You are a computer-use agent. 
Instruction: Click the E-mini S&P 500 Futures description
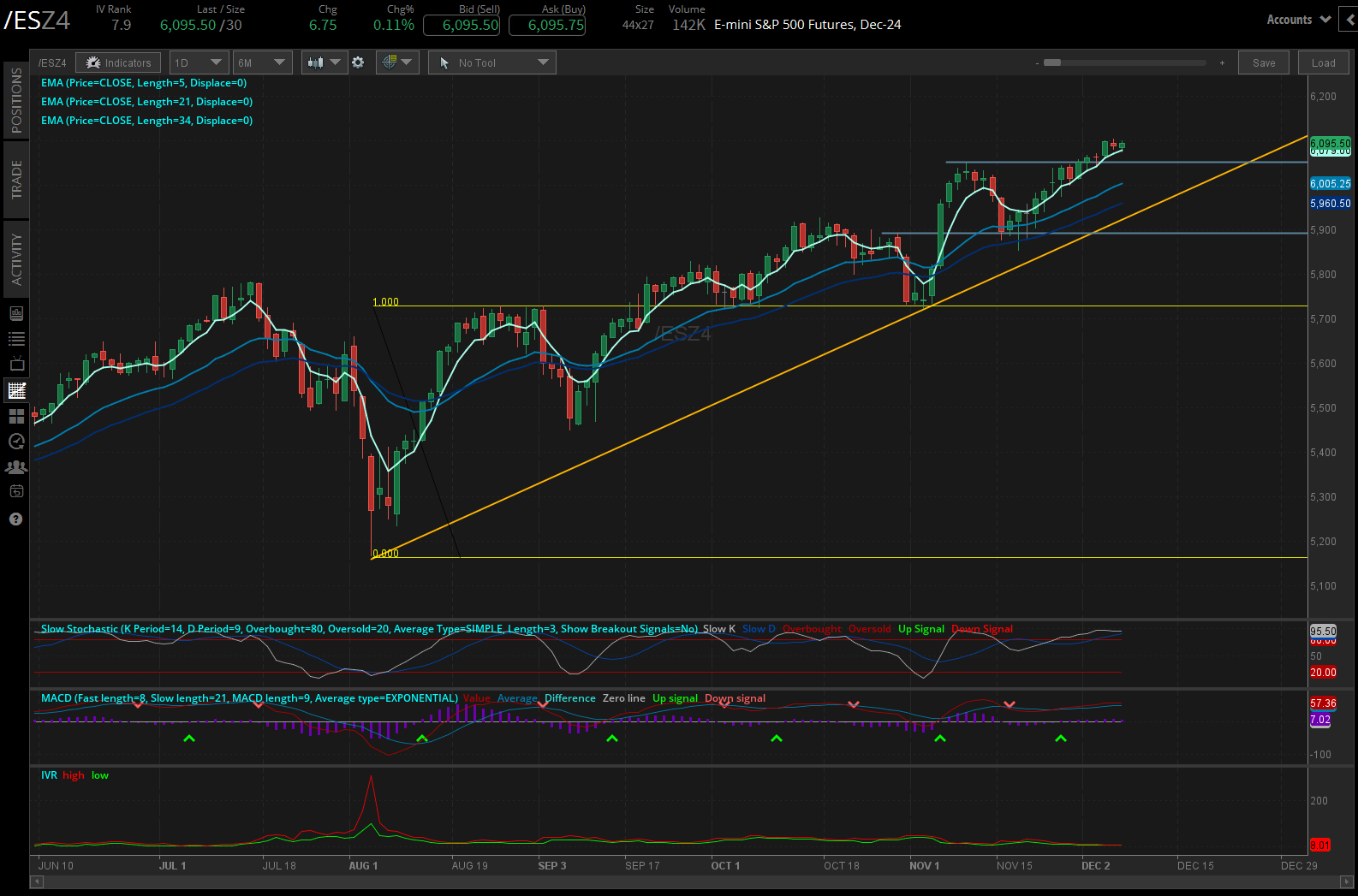pyautogui.click(x=807, y=25)
